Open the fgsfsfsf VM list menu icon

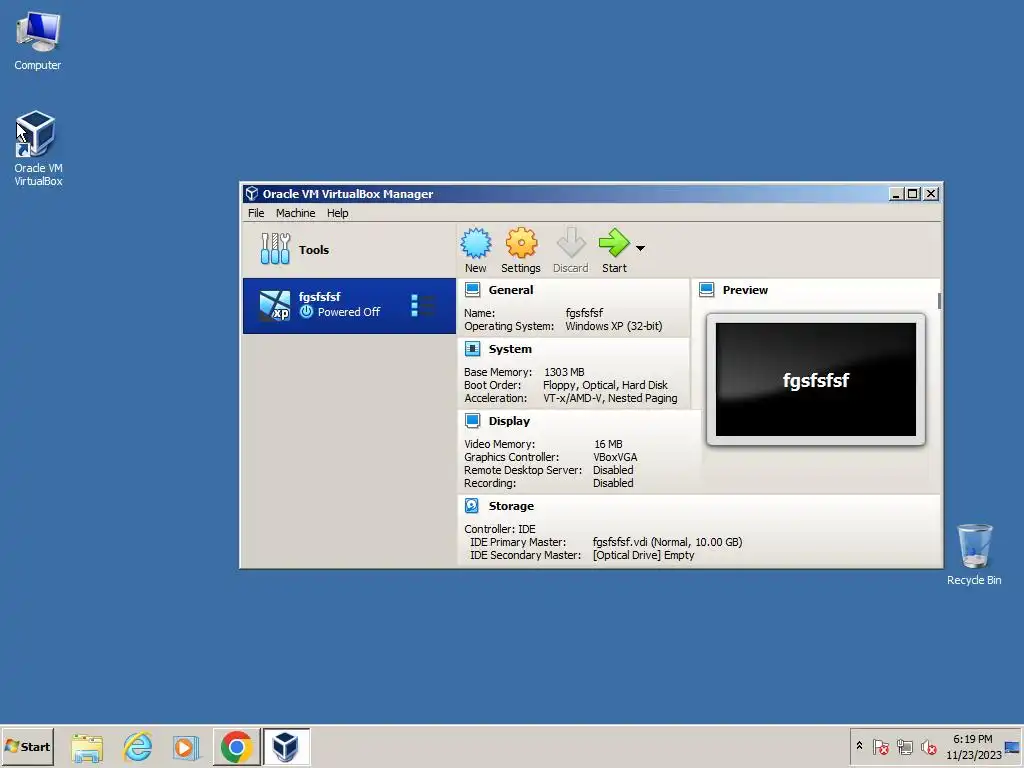click(423, 306)
